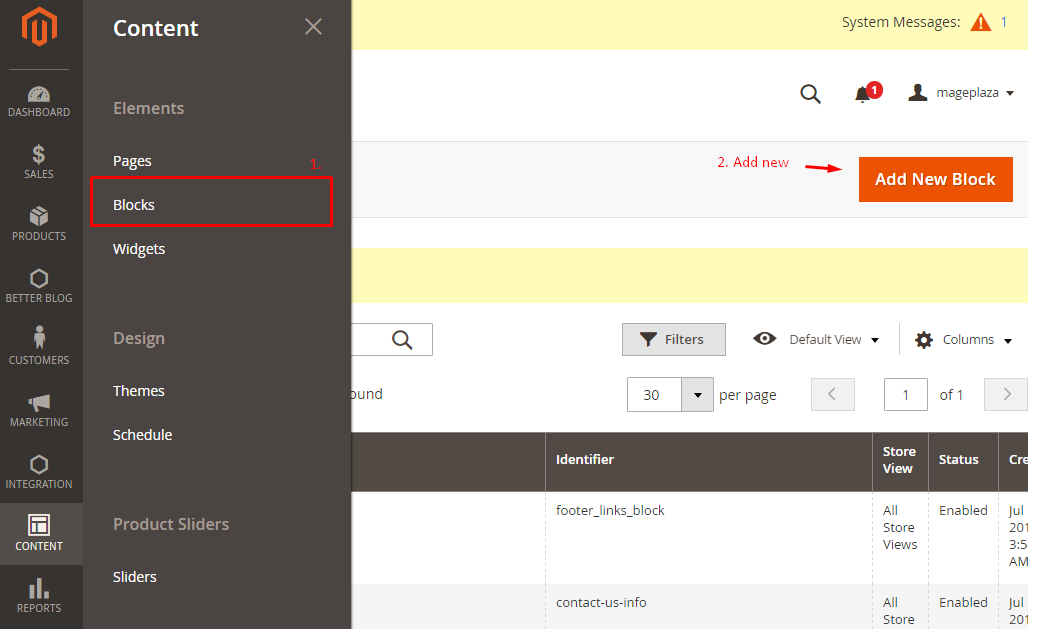Open the Dashboard sidebar icon
The width and height of the screenshot is (1050, 629).
(x=39, y=101)
